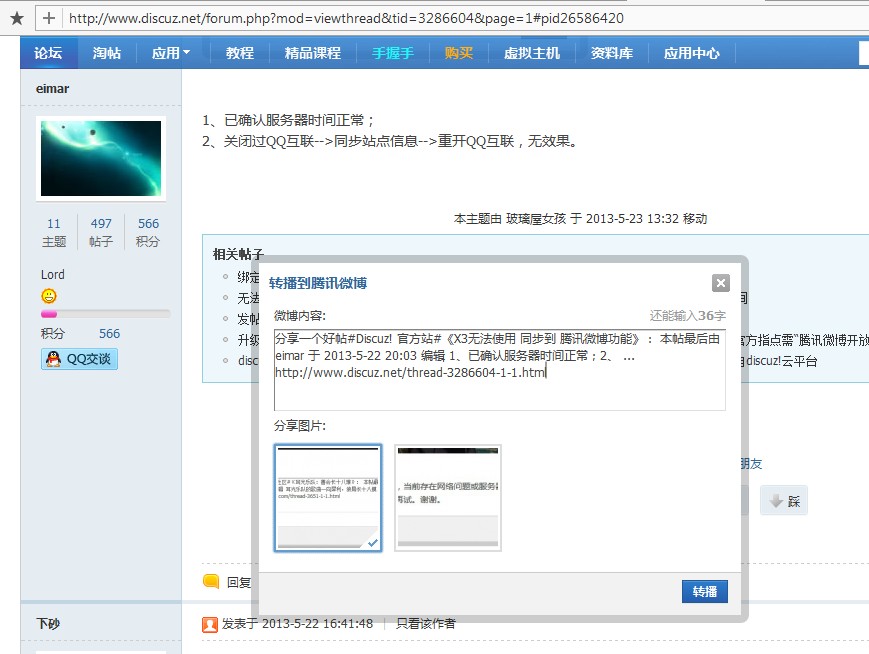Open a new tab with plus icon
Image resolution: width=869 pixels, height=654 pixels.
pos(49,18)
